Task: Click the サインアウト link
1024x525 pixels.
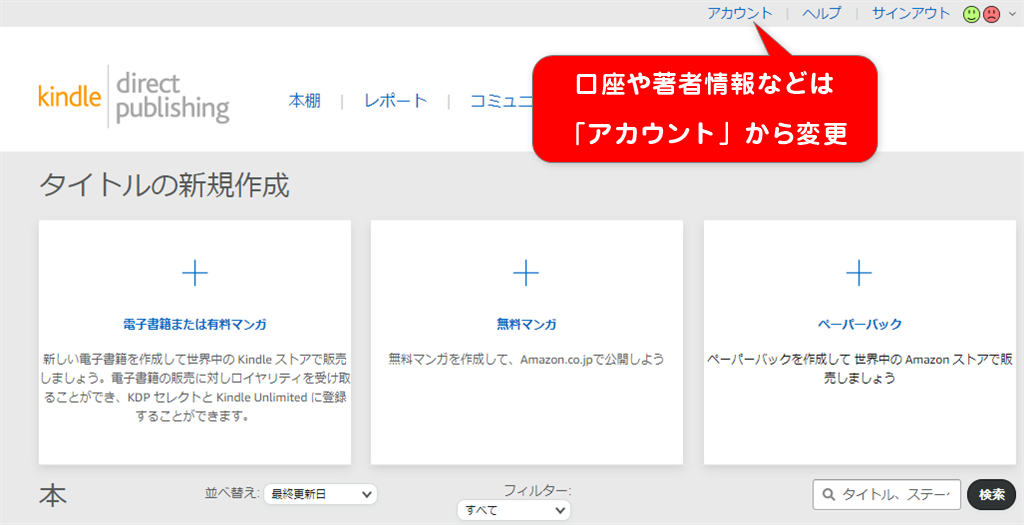Action: [911, 13]
